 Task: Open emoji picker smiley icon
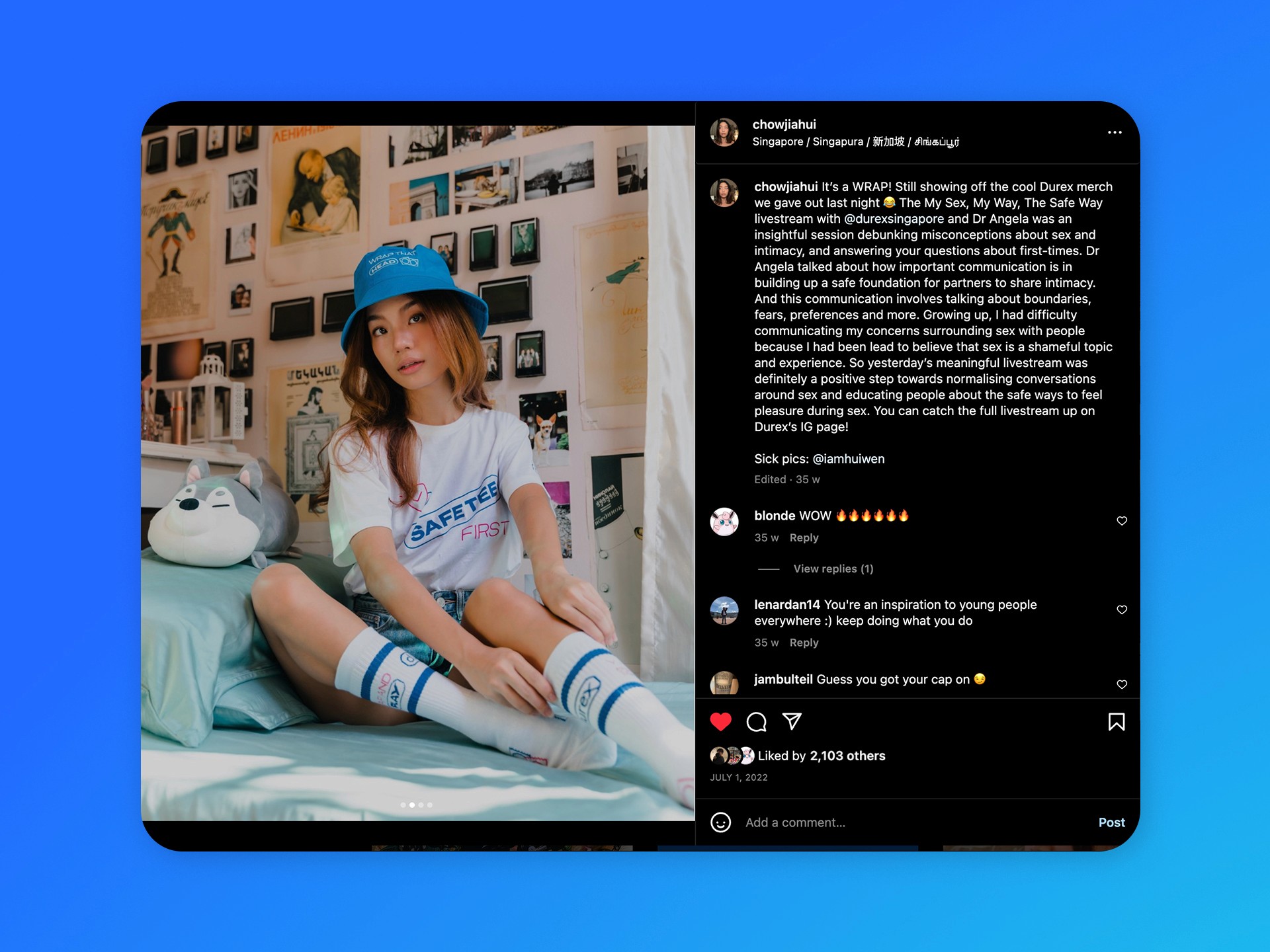click(720, 822)
